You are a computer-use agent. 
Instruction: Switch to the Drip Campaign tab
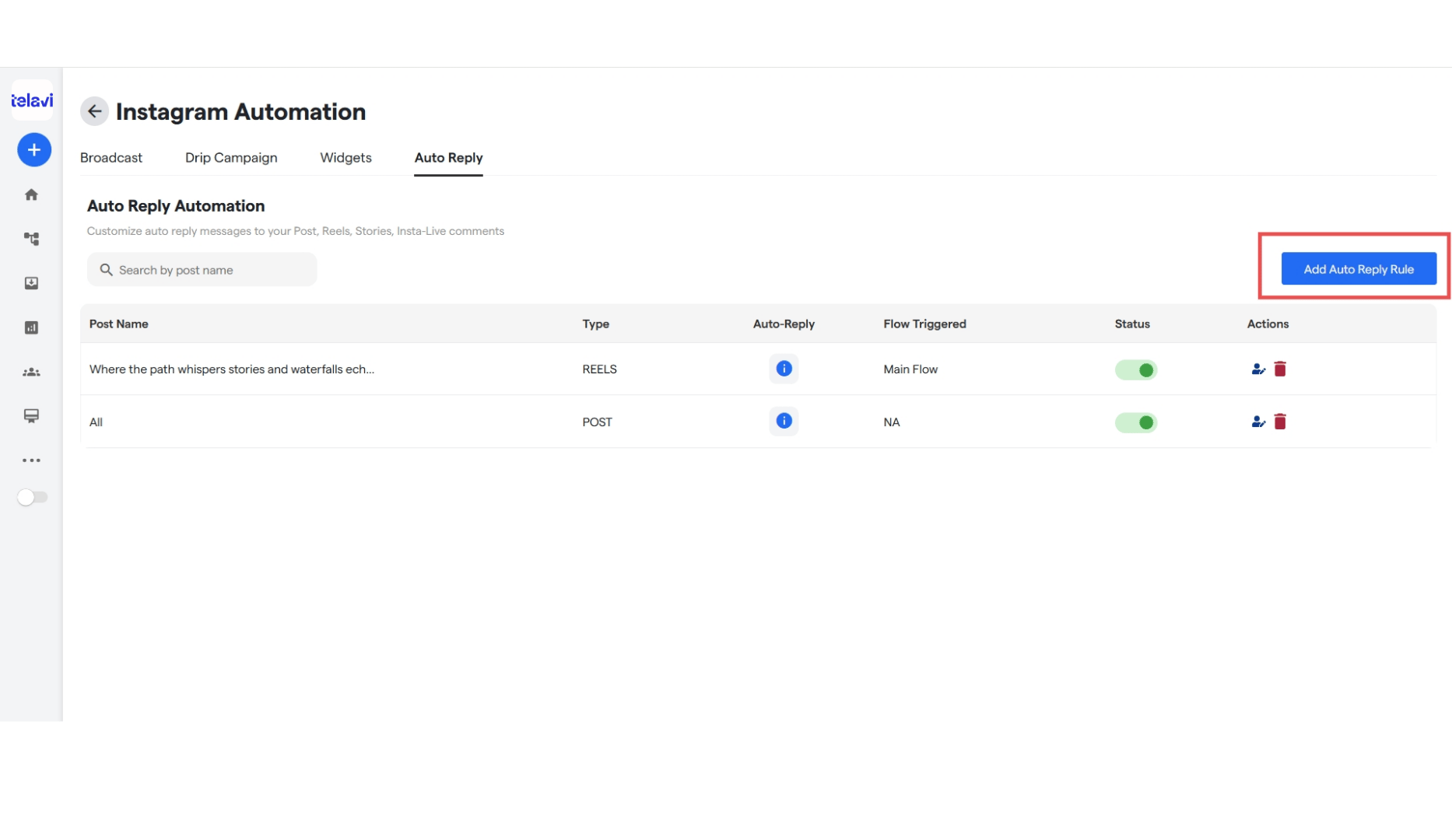[231, 158]
